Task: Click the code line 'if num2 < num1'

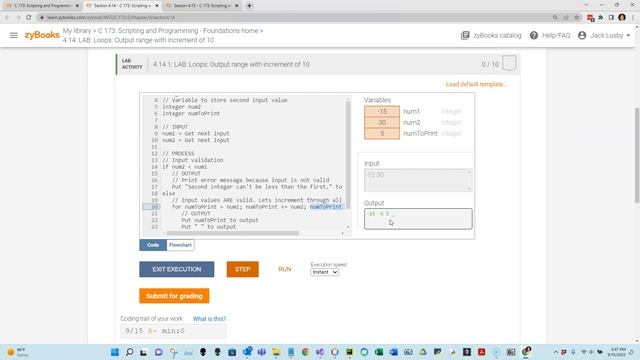Action: pos(184,167)
